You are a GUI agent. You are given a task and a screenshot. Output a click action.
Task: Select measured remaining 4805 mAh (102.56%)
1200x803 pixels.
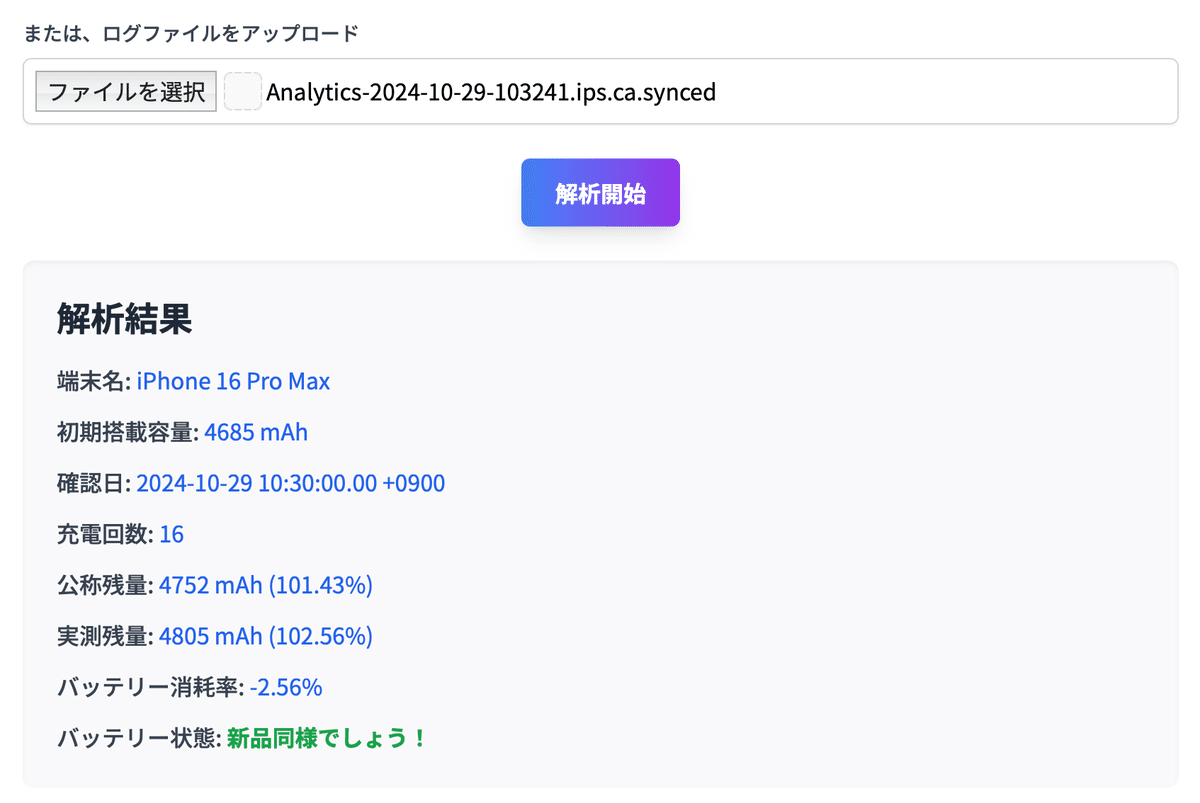pyautogui.click(x=266, y=636)
